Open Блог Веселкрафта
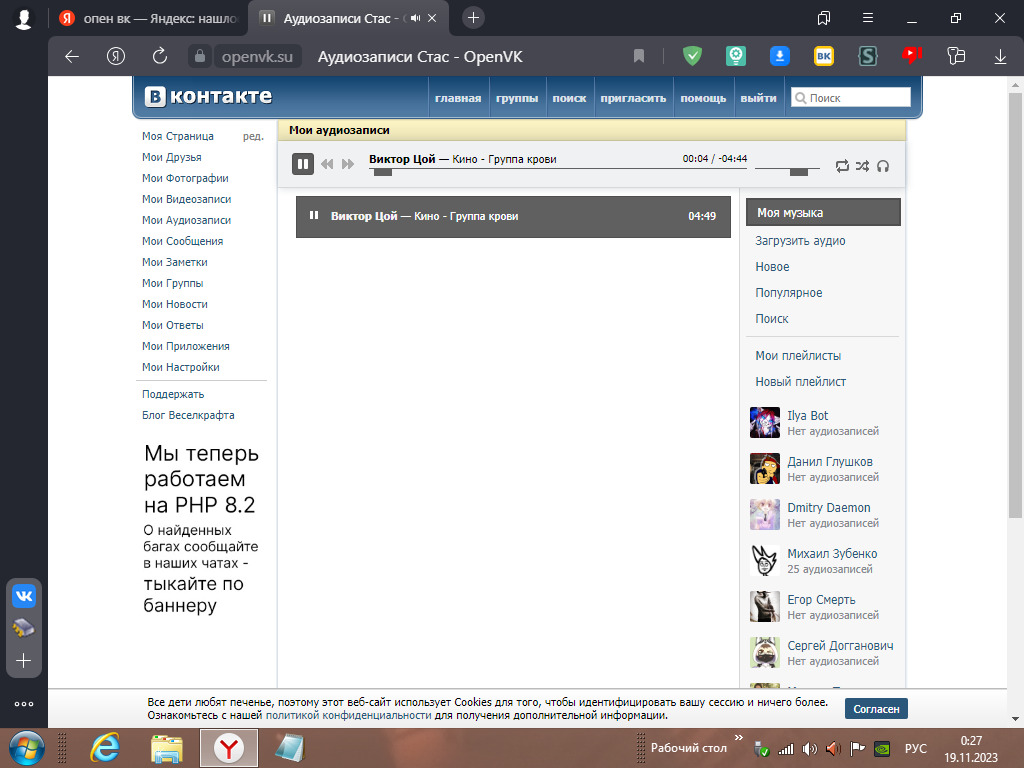Image resolution: width=1024 pixels, height=768 pixels. click(188, 415)
